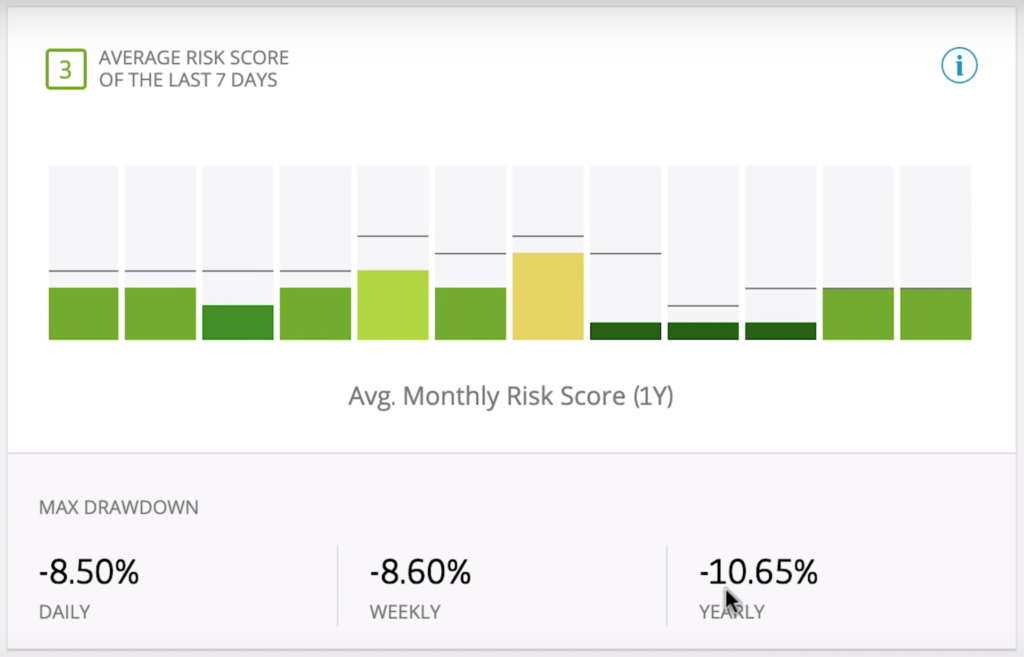Open details for the yearly drawdown figure
This screenshot has width=1024, height=657.
click(758, 572)
